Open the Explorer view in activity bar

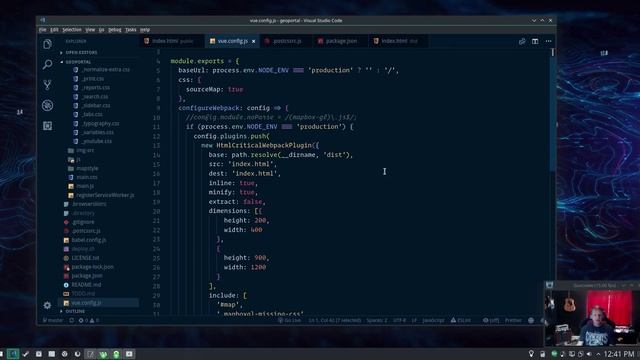(47, 44)
